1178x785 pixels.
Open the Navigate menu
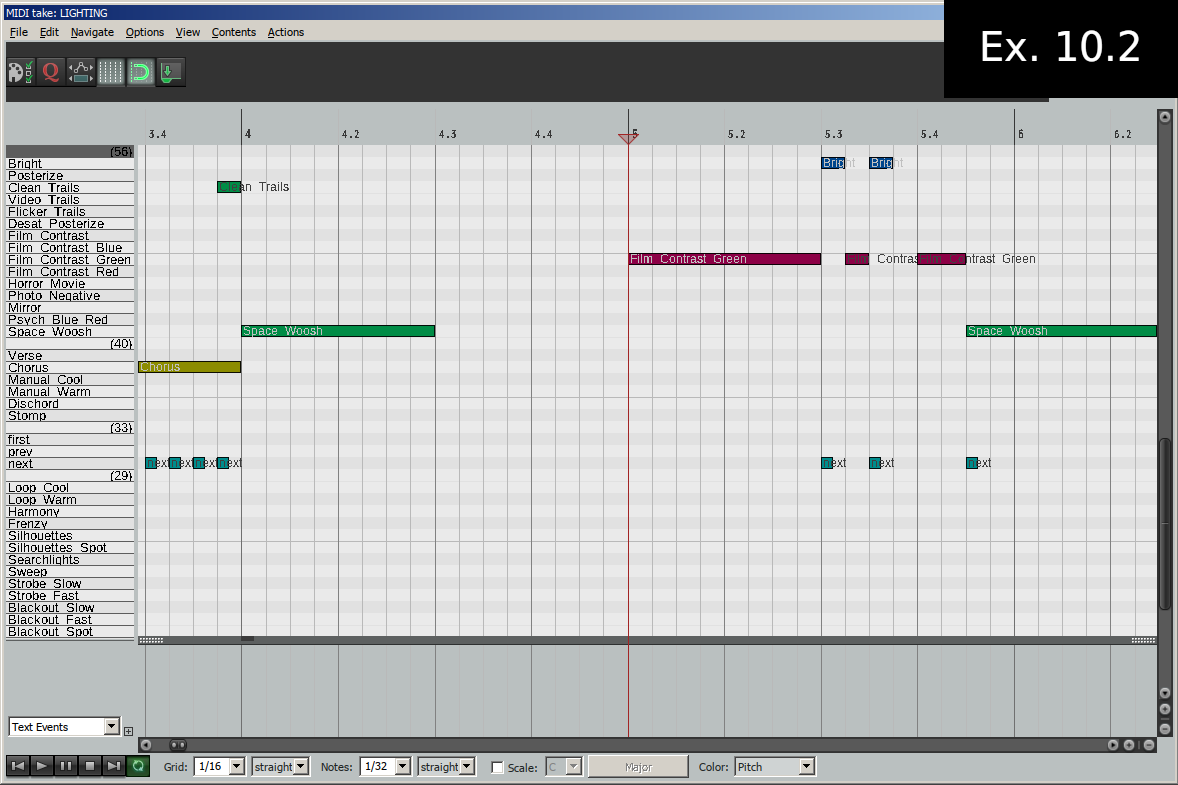[x=92, y=32]
